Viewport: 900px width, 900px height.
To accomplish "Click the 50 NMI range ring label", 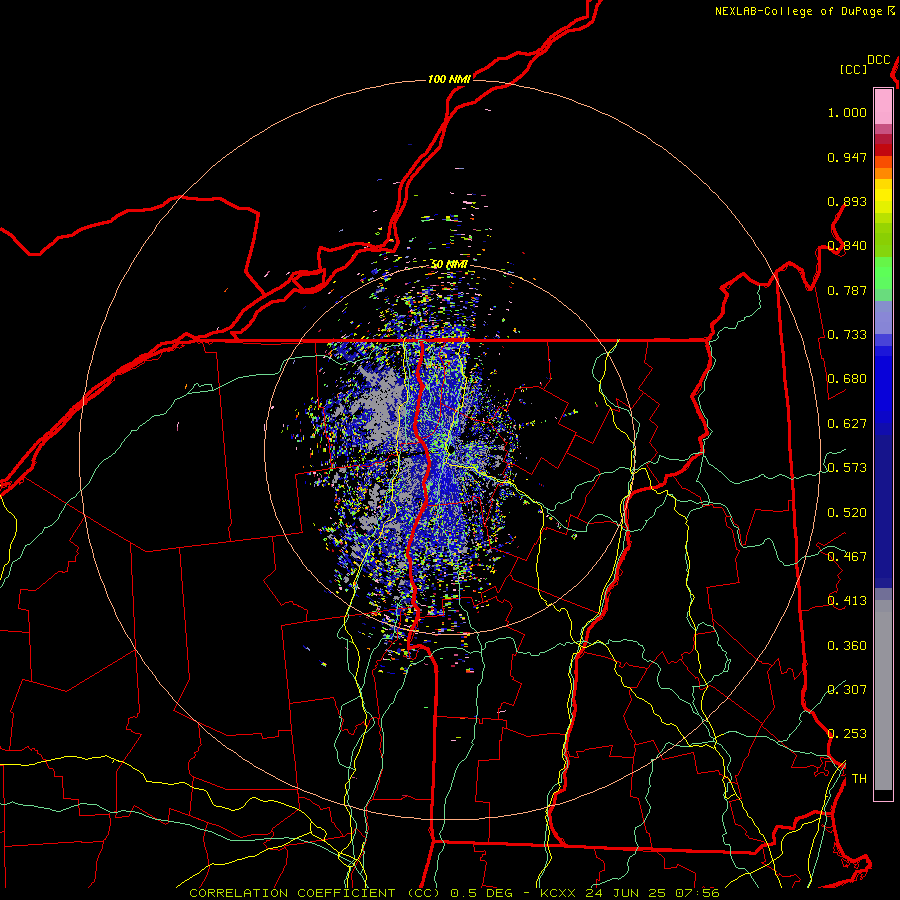I will click(x=449, y=265).
